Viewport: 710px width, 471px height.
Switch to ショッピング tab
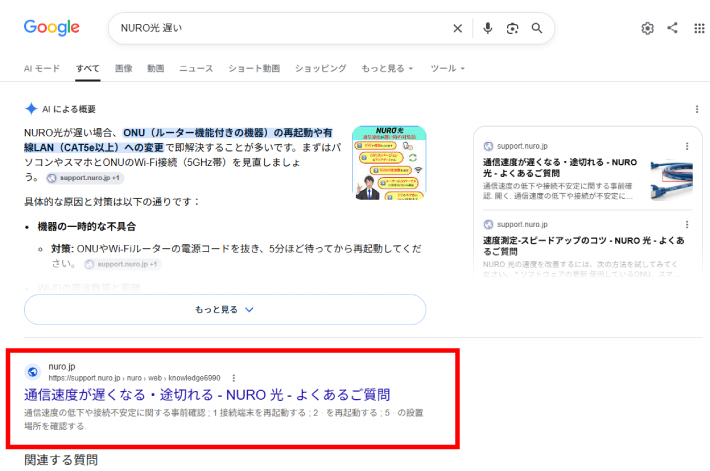(321, 68)
